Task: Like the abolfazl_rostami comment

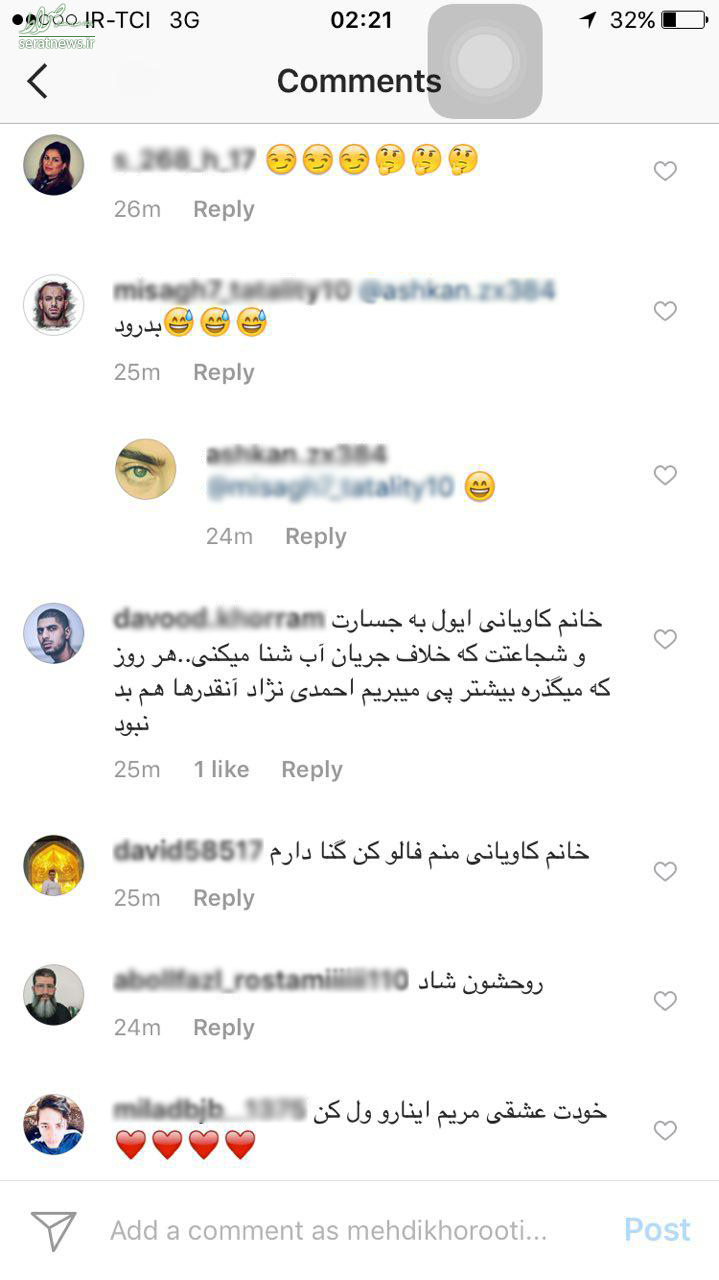Action: (x=665, y=1000)
